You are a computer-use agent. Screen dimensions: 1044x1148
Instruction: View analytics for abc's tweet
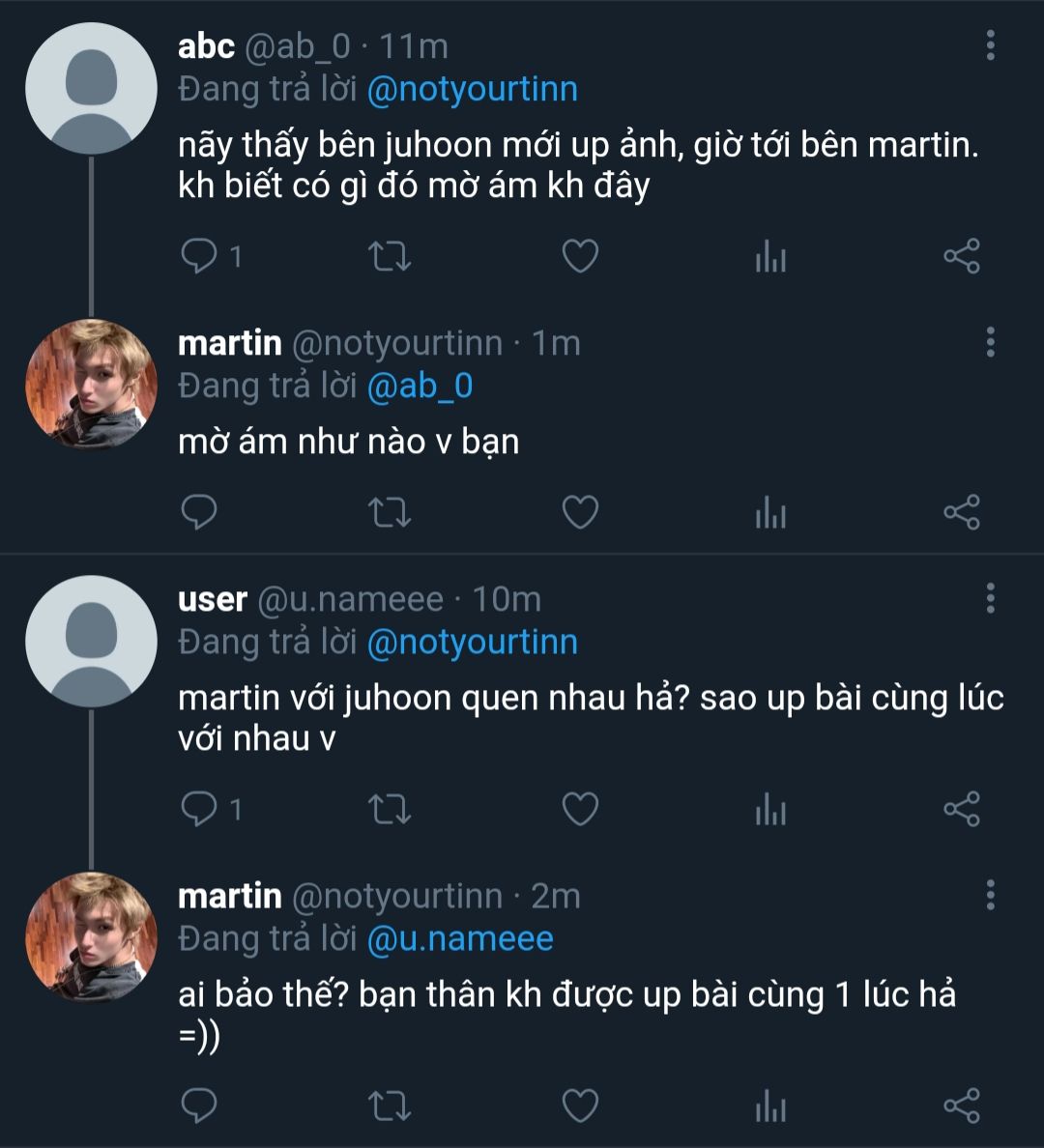(x=770, y=257)
